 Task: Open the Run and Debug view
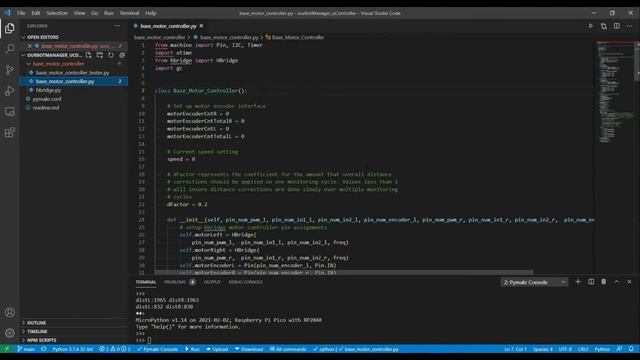pyautogui.click(x=9, y=91)
